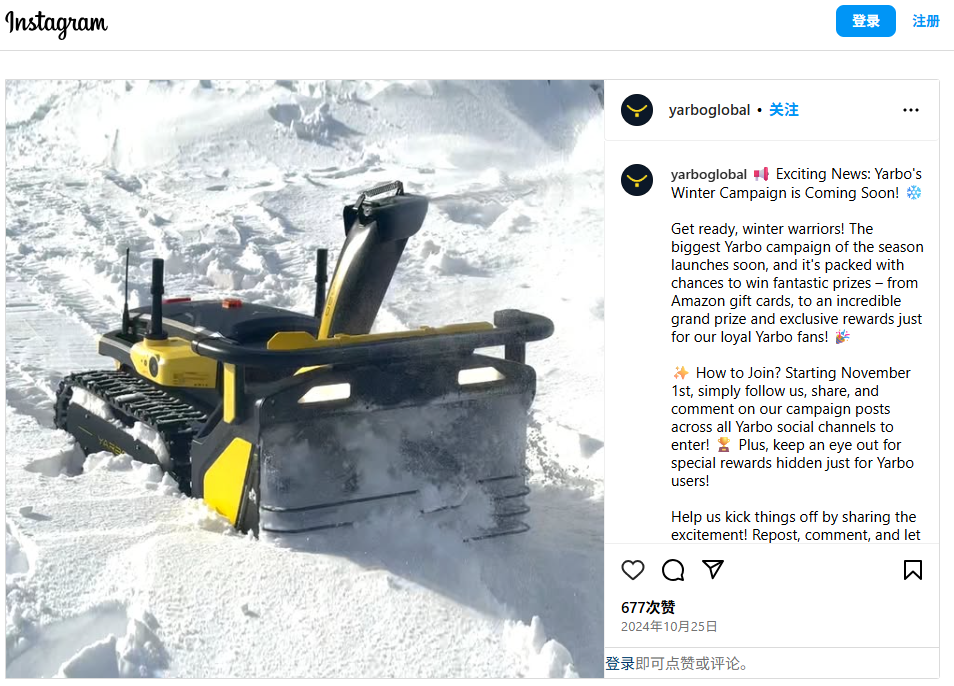Viewport: 954px width, 686px height.
Task: Follow yarboglobal via 关注 link
Action: pyautogui.click(x=784, y=110)
